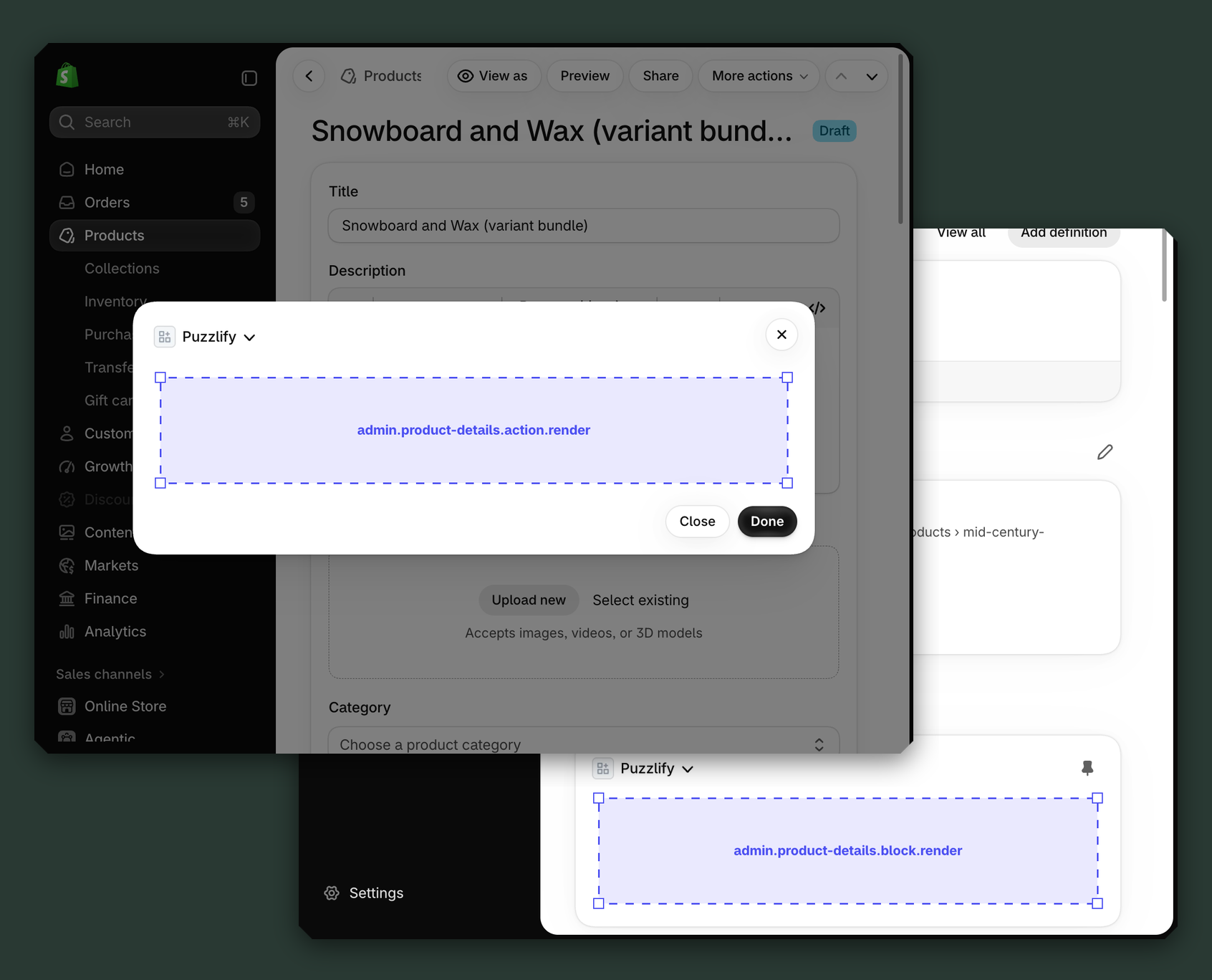1212x980 pixels.
Task: Go to next product arrow
Action: pos(872,76)
